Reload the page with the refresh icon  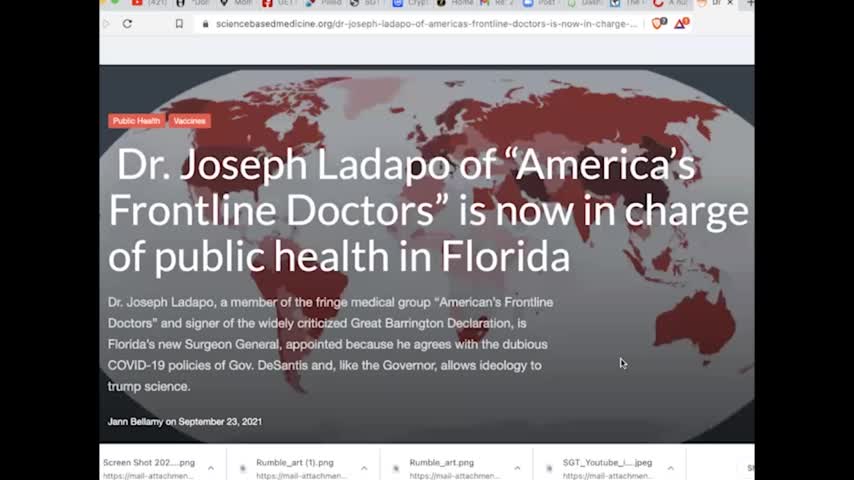[x=127, y=24]
